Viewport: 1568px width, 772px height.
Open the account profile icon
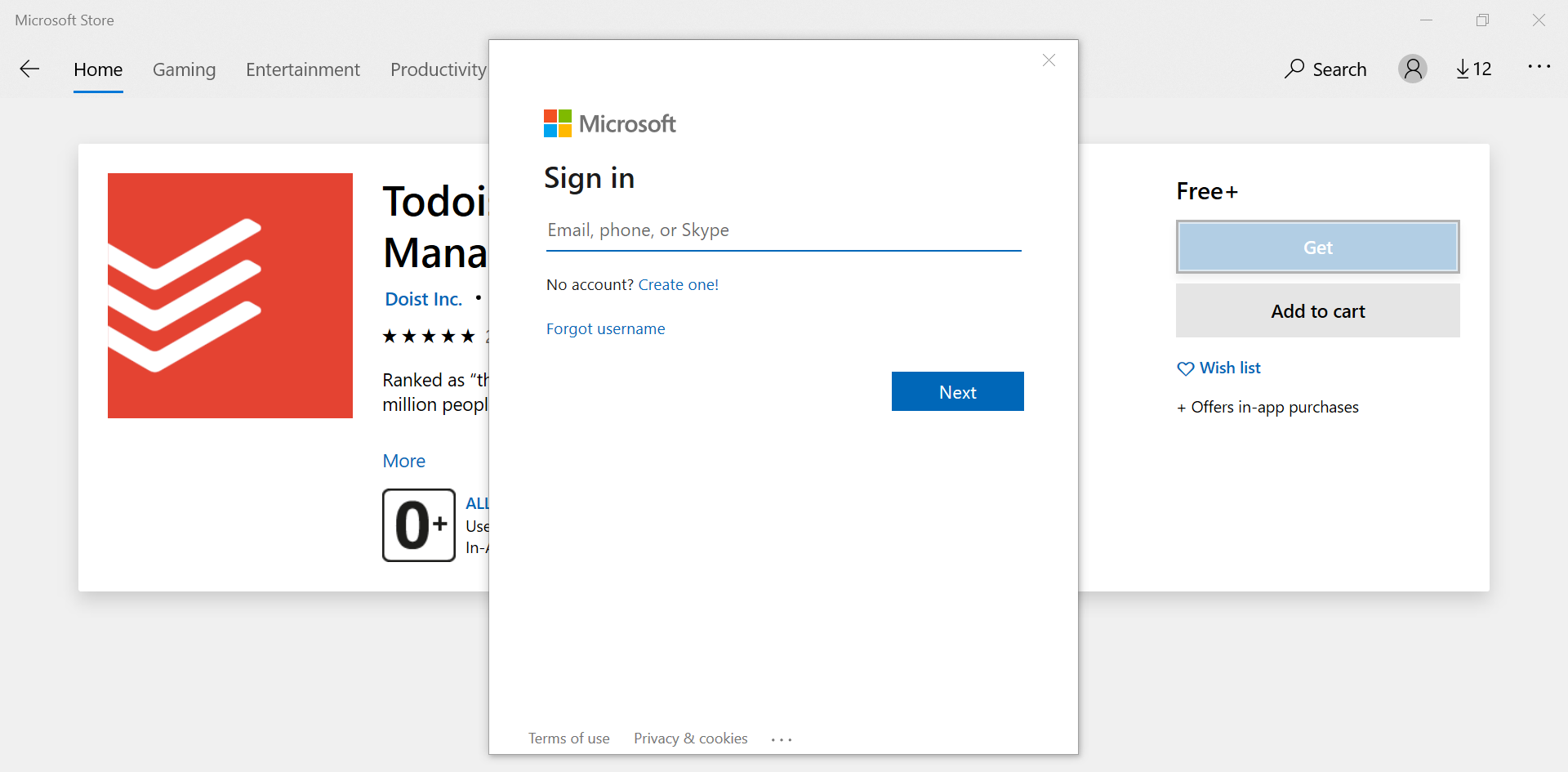(1413, 69)
